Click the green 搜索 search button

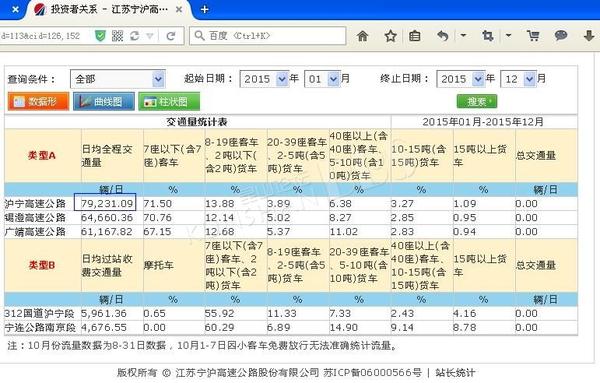click(x=477, y=101)
